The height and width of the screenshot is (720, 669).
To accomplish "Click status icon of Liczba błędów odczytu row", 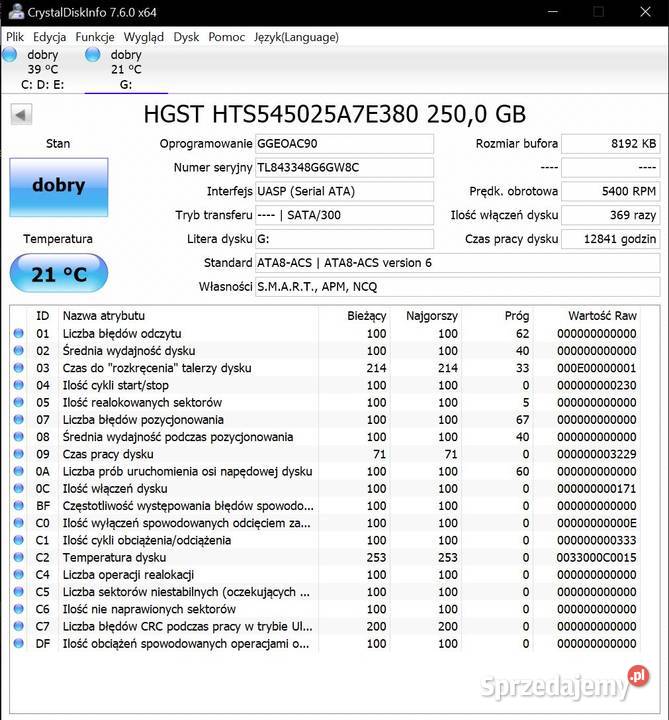I will 19,333.
